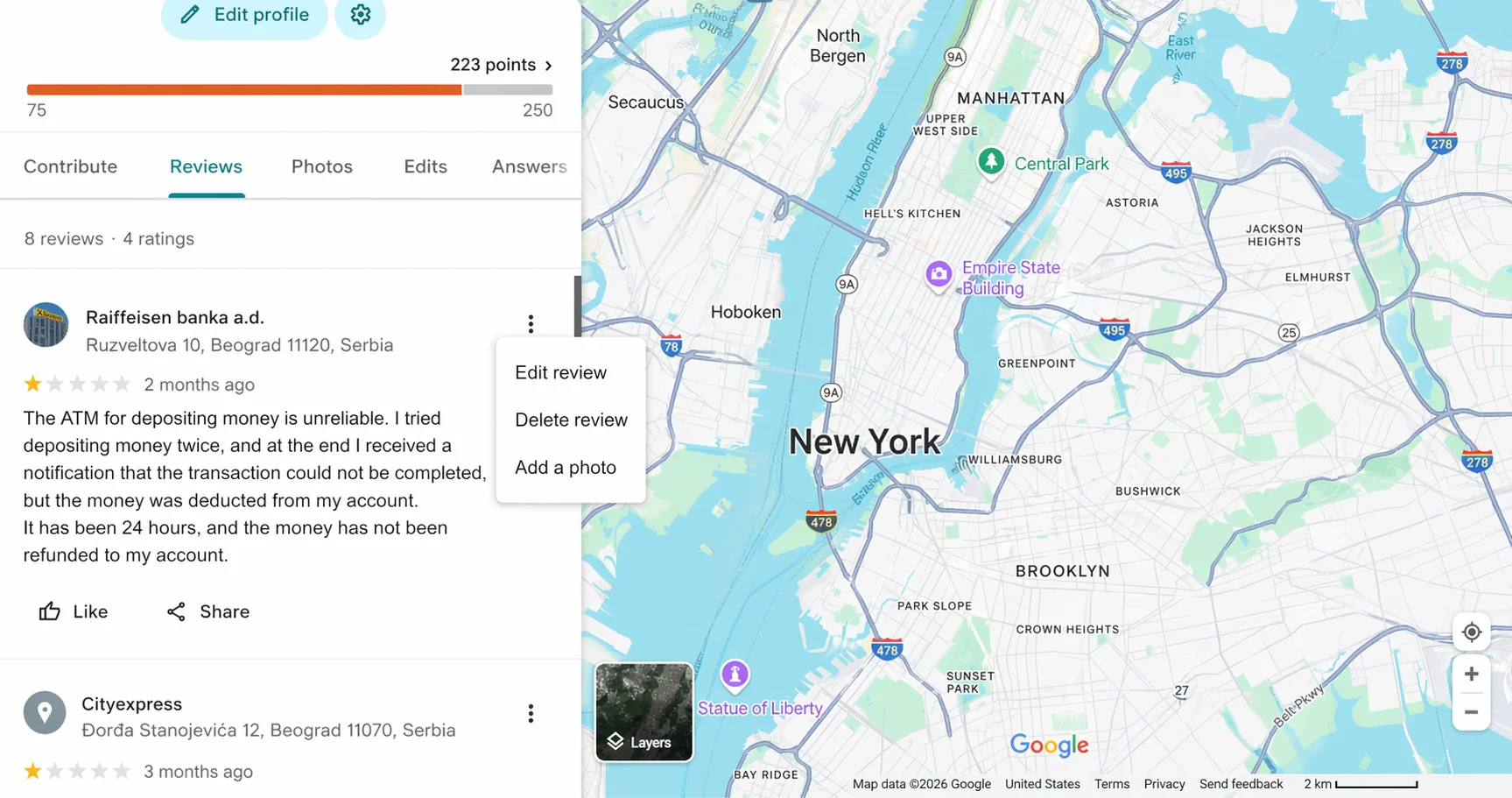Open the Photos tab
The height and width of the screenshot is (798, 1512).
click(322, 166)
